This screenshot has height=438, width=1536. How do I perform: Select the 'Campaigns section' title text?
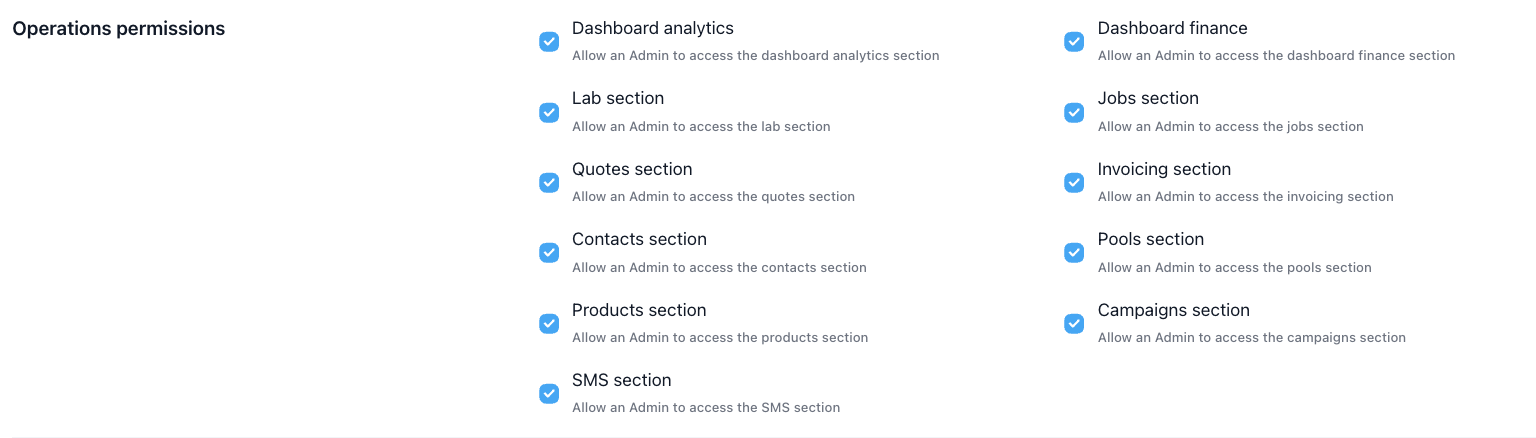pos(1173,310)
